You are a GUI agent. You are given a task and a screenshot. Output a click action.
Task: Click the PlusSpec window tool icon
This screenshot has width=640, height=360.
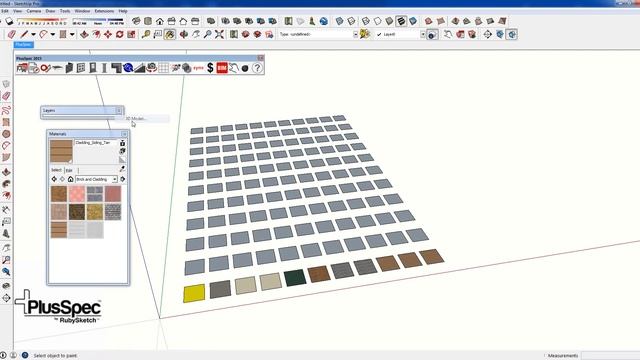pyautogui.click(x=81, y=68)
